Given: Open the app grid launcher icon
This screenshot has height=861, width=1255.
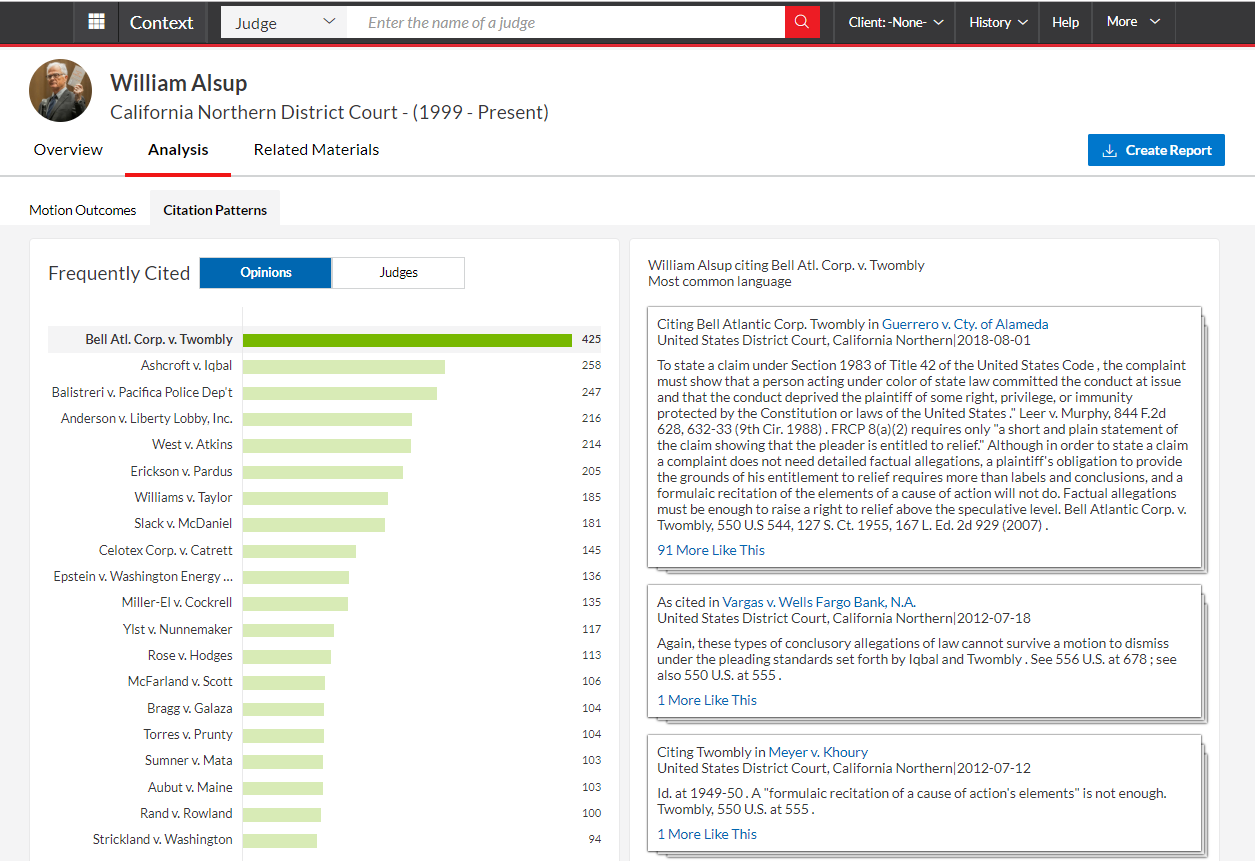Looking at the screenshot, I should pos(96,22).
